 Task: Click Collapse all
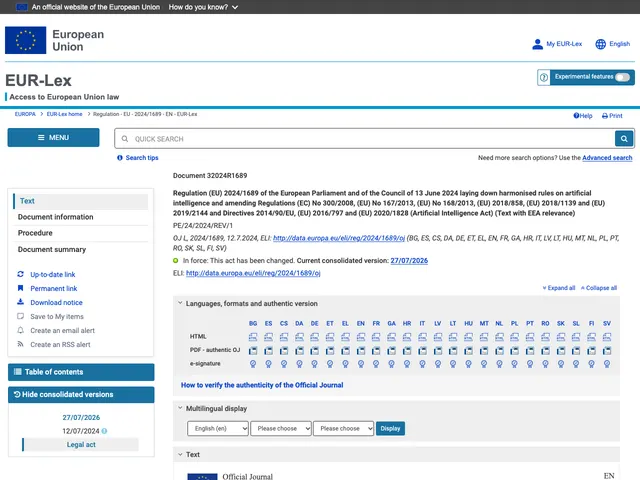599,288
